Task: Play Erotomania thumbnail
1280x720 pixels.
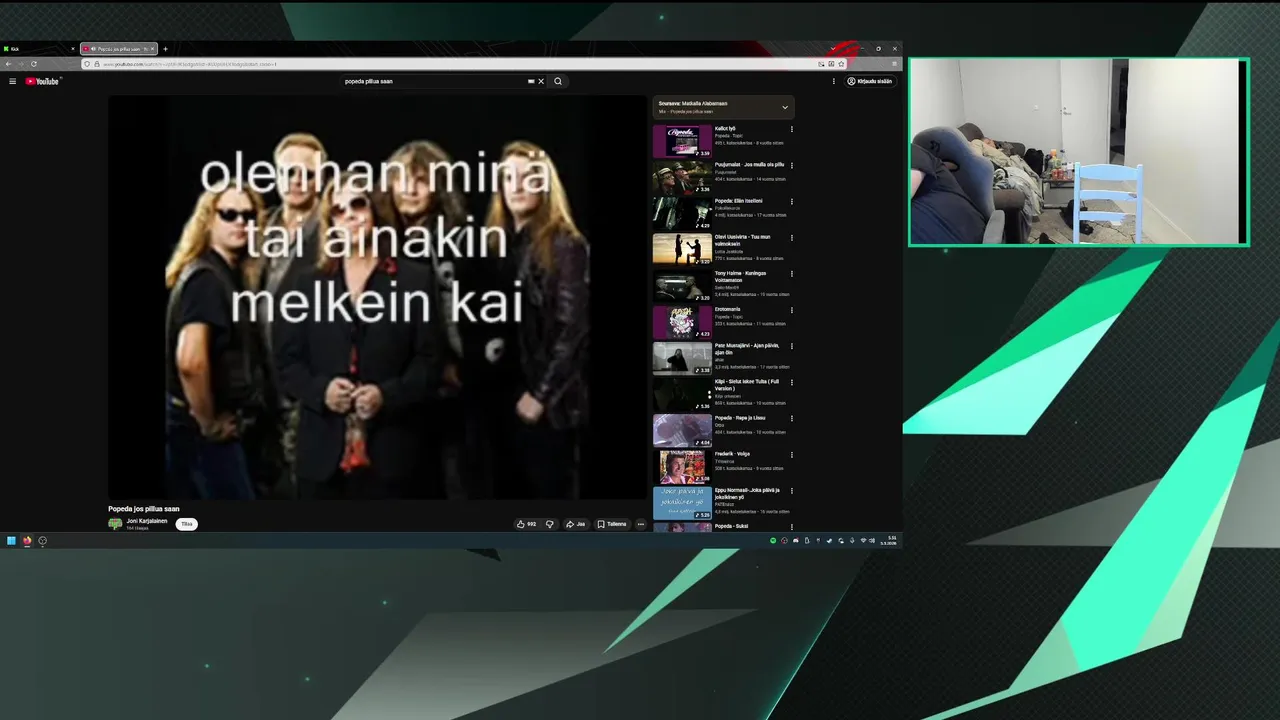Action: coord(682,322)
